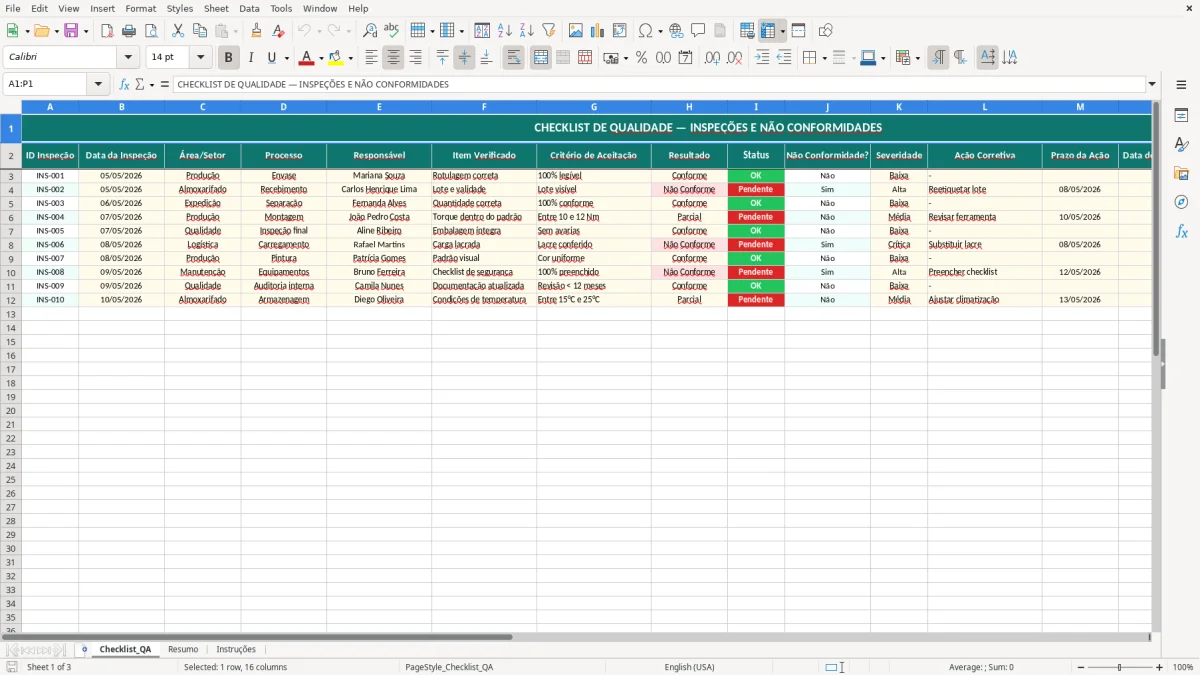This screenshot has width=1200, height=675.
Task: Apply the red font color button
Action: [x=307, y=58]
